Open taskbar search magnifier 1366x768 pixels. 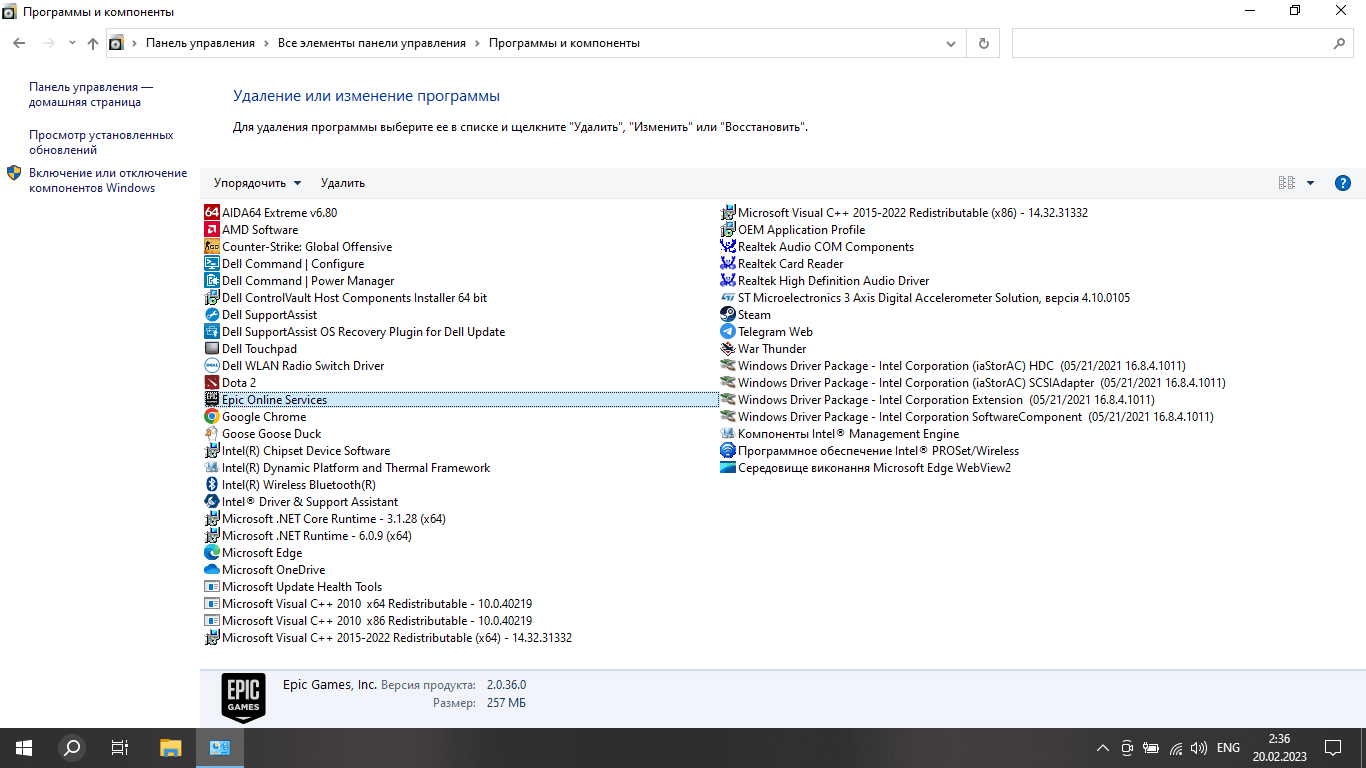tap(72, 748)
